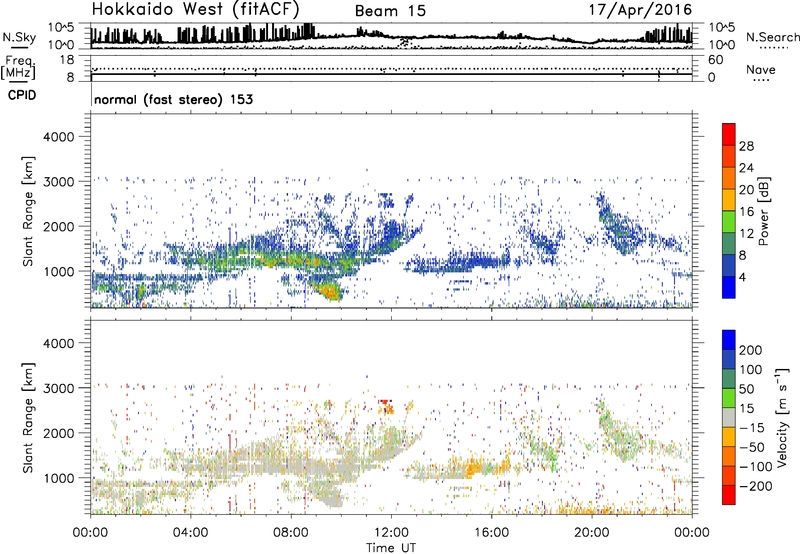Click the 'Slant Range [km]' label of the velocity plot

pos(28,417)
